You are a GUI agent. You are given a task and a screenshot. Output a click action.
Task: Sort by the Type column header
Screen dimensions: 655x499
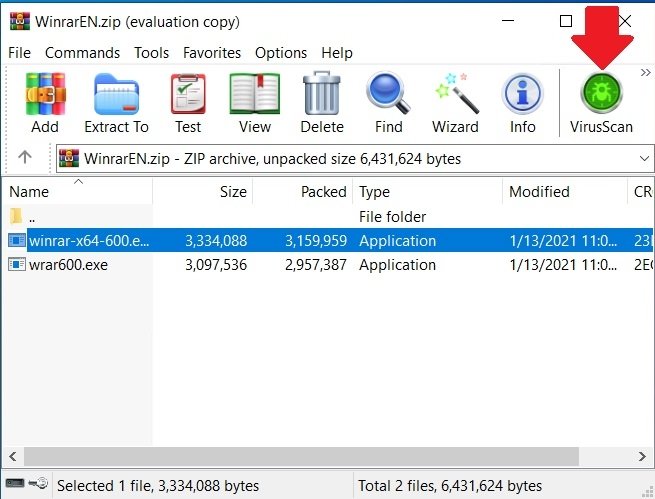tap(427, 192)
